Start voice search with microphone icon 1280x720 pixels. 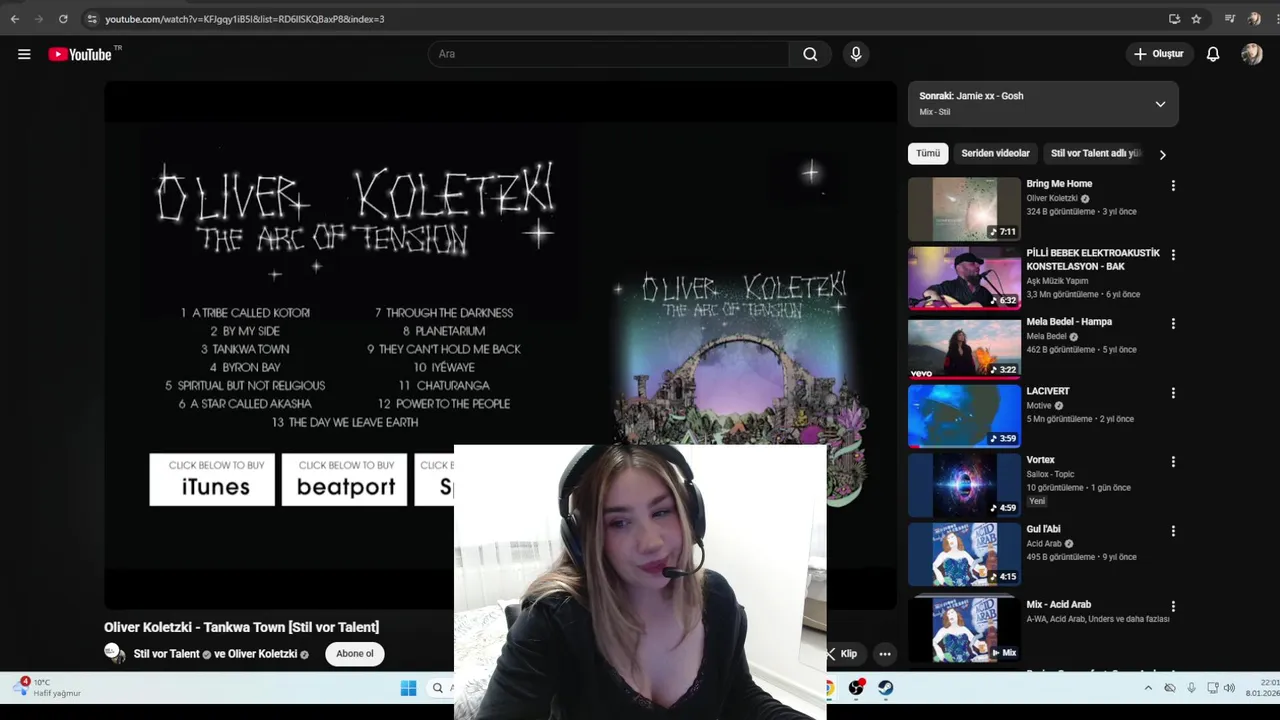(856, 54)
